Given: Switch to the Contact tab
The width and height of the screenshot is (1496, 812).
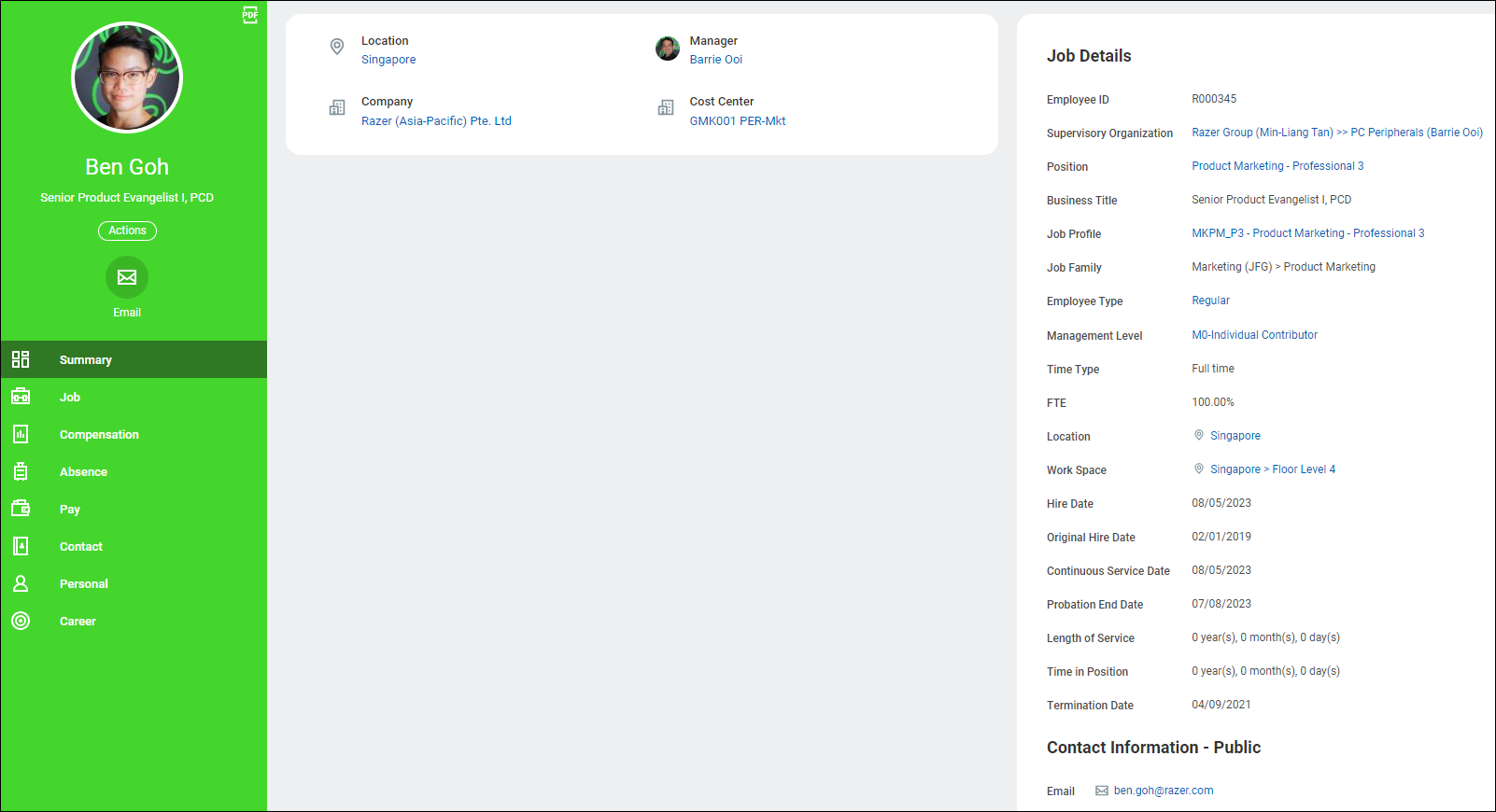Looking at the screenshot, I should (x=134, y=546).
